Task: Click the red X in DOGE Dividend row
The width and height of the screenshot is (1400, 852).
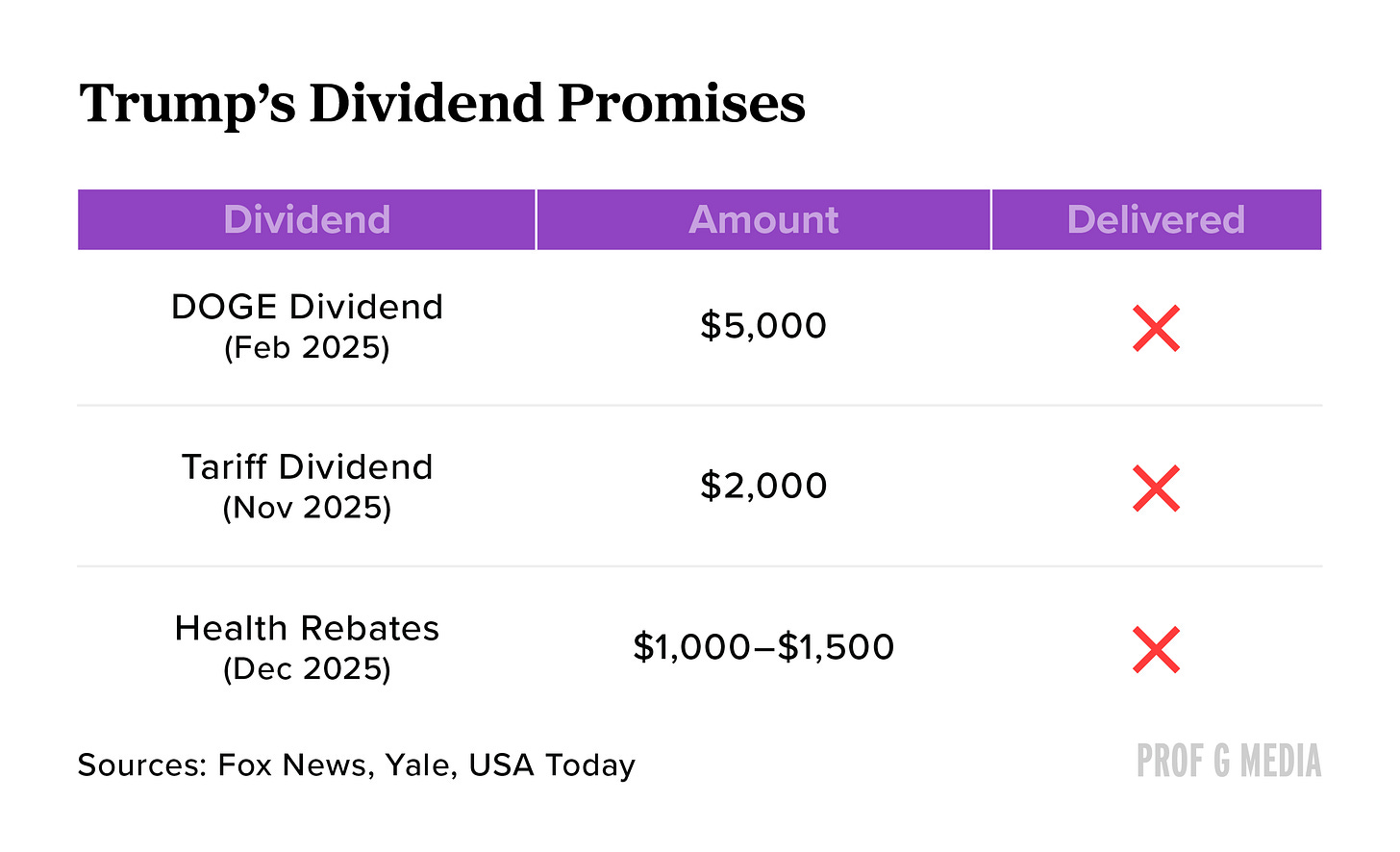Action: 1156,328
